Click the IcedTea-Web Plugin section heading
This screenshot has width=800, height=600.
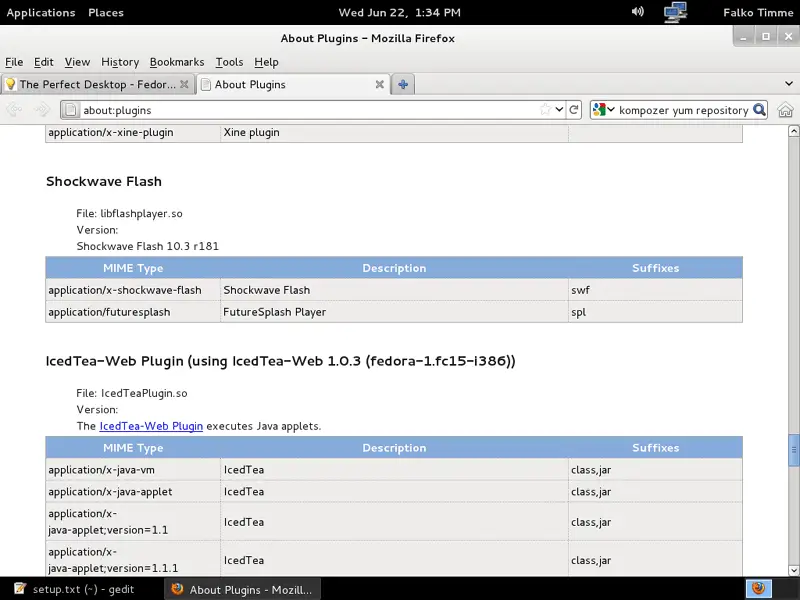pos(281,361)
